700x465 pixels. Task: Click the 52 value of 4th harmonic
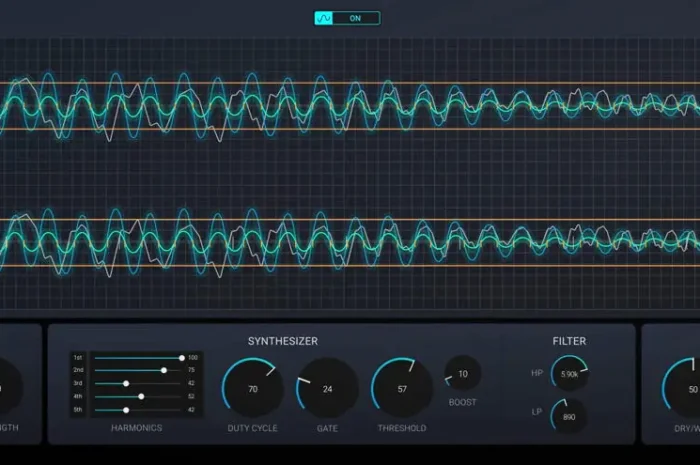[191, 396]
